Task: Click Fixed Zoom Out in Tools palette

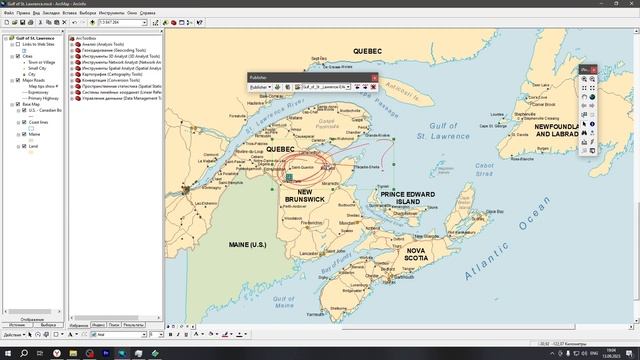Action: tap(592, 88)
